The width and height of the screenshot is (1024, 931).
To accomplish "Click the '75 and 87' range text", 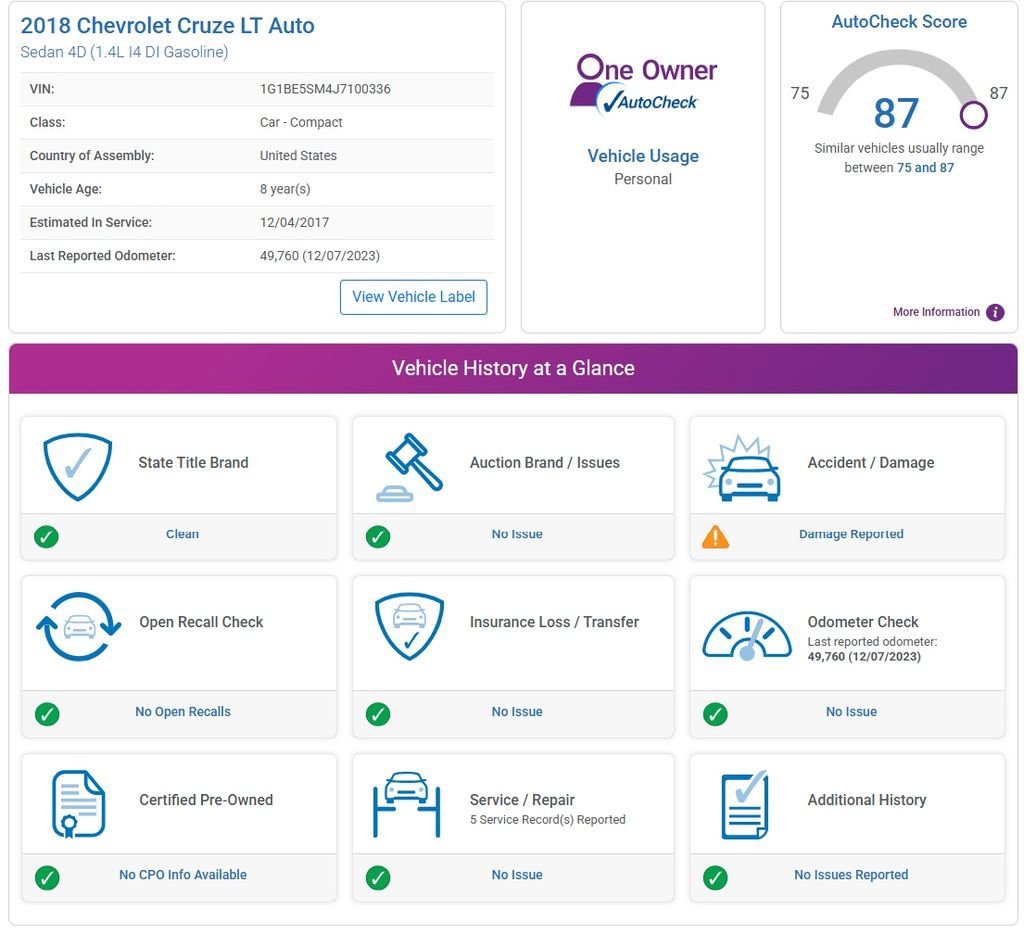I will click(925, 168).
